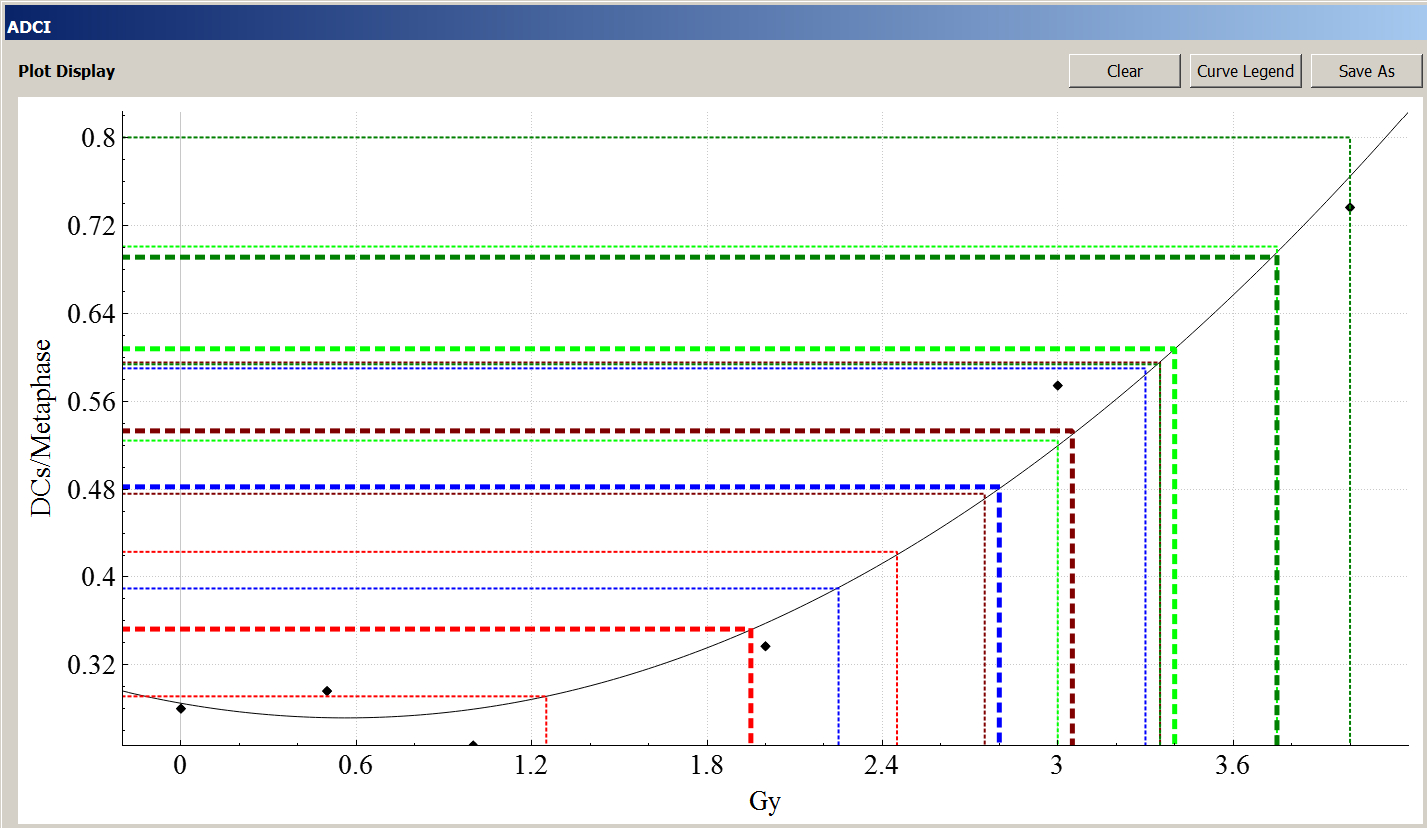Click the Plot Display panel heading
The width and height of the screenshot is (1427, 828).
[x=66, y=72]
